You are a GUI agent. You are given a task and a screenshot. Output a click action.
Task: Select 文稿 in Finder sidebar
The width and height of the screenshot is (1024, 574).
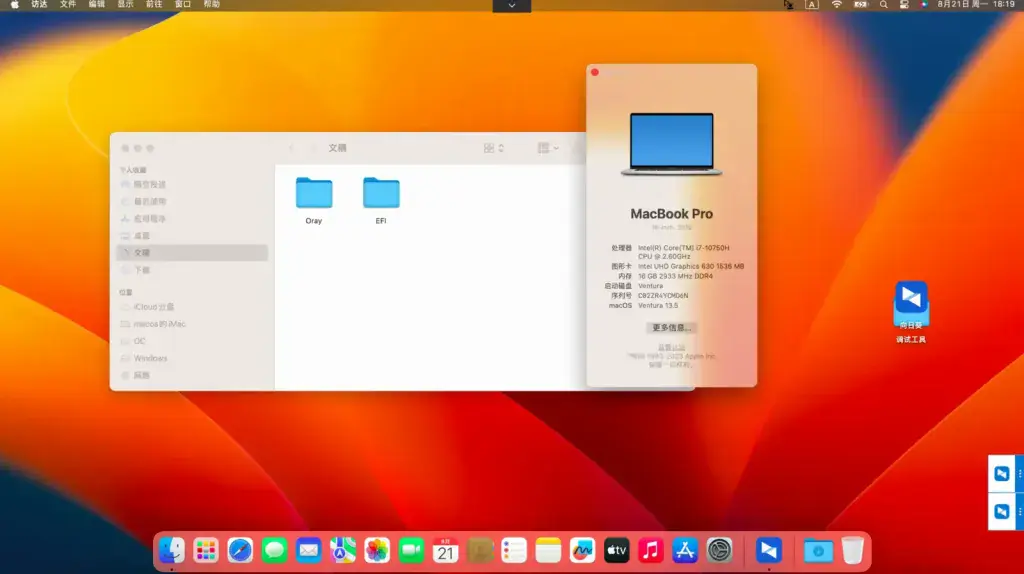193,253
